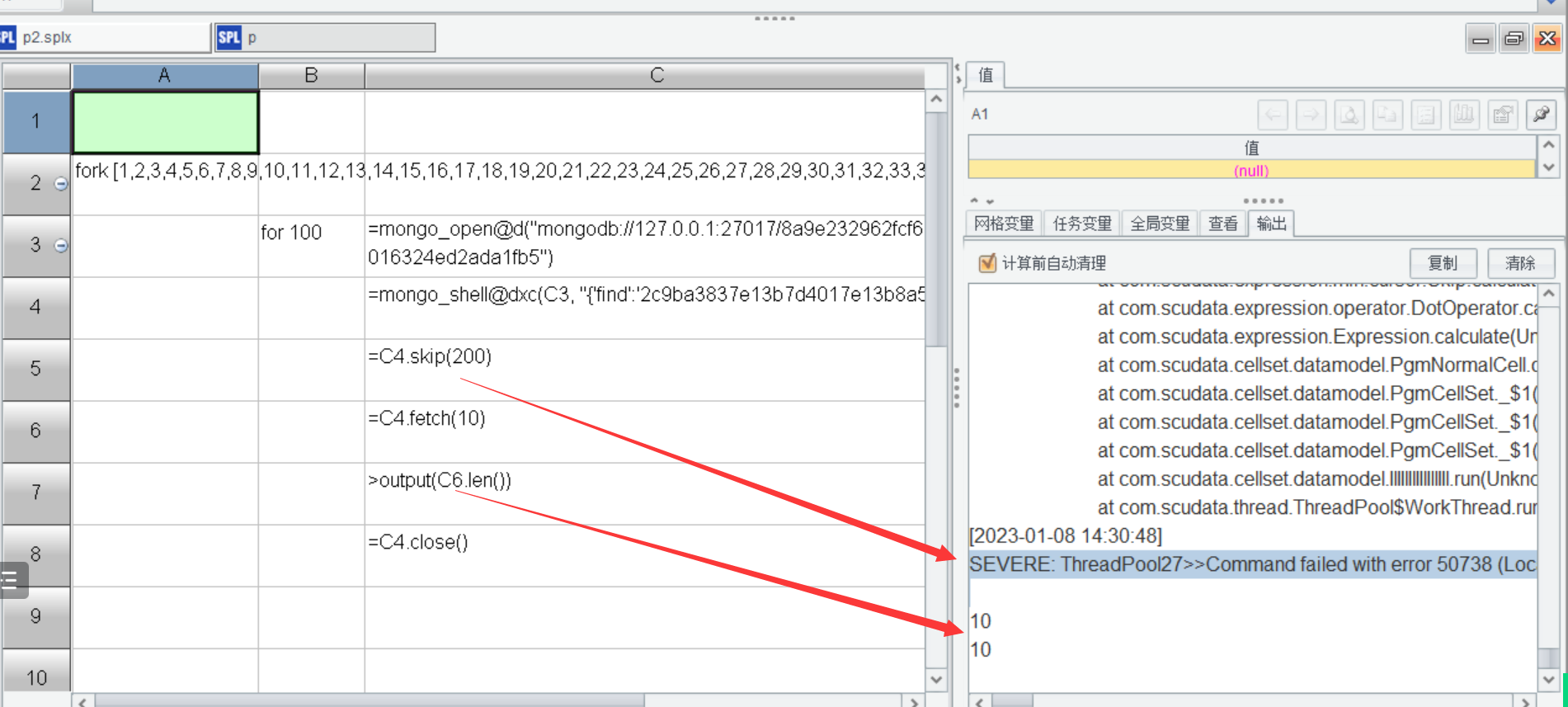The image size is (1568, 707).
Task: Switch to the p file tab
Action: 325,37
